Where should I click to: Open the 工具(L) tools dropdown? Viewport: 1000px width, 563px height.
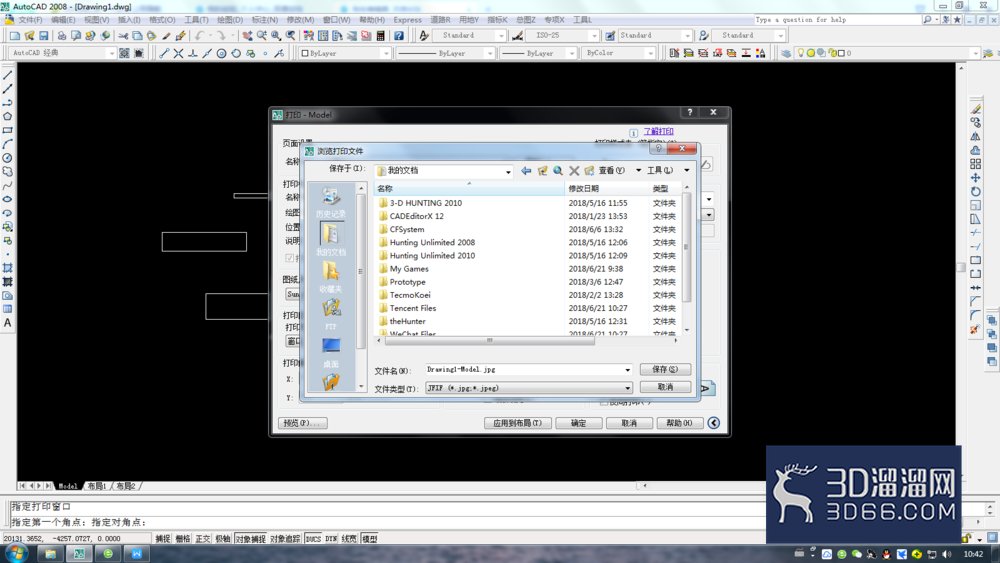(x=668, y=170)
